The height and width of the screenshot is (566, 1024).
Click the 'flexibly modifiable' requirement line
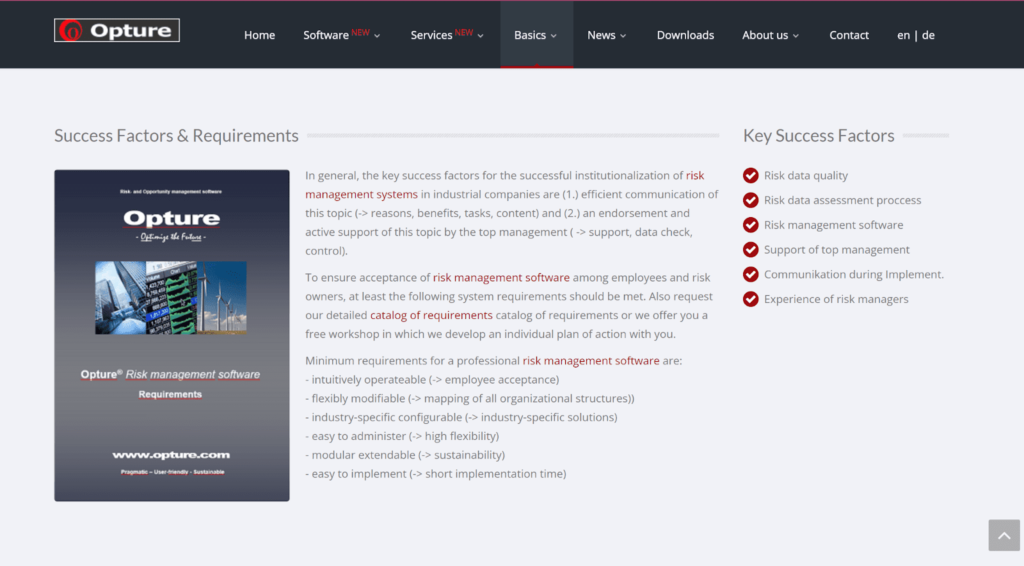point(470,398)
